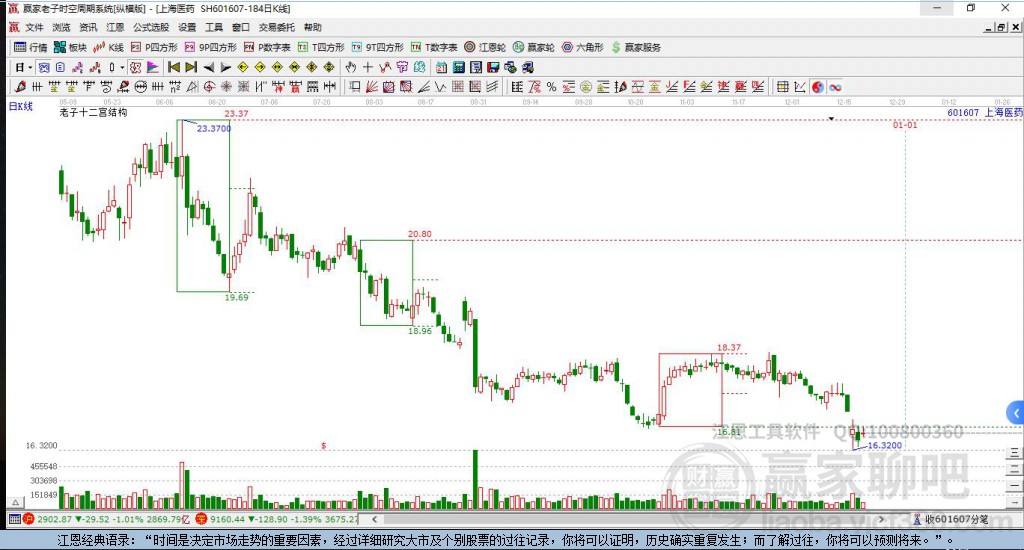Open the P四方形 tool

coord(154,48)
